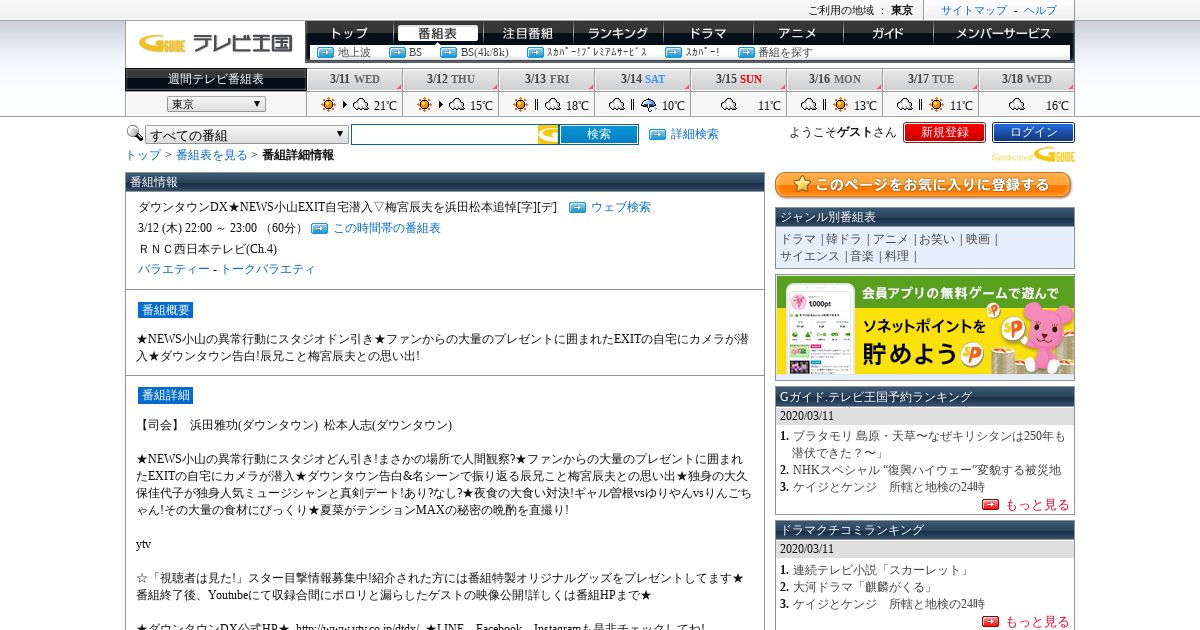Image resolution: width=1200 pixels, height=630 pixels.
Task: Open the 東京 region dropdown
Action: click(x=216, y=104)
